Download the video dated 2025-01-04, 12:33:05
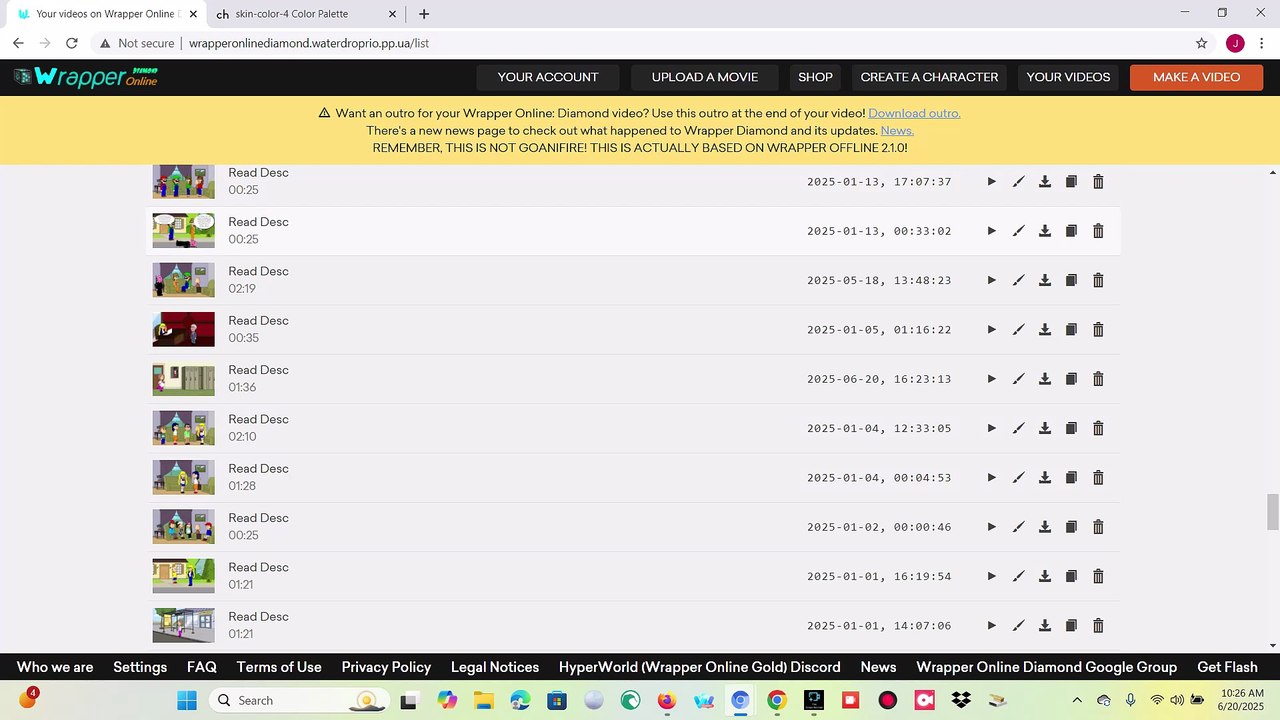This screenshot has width=1280, height=720. coord(1045,428)
